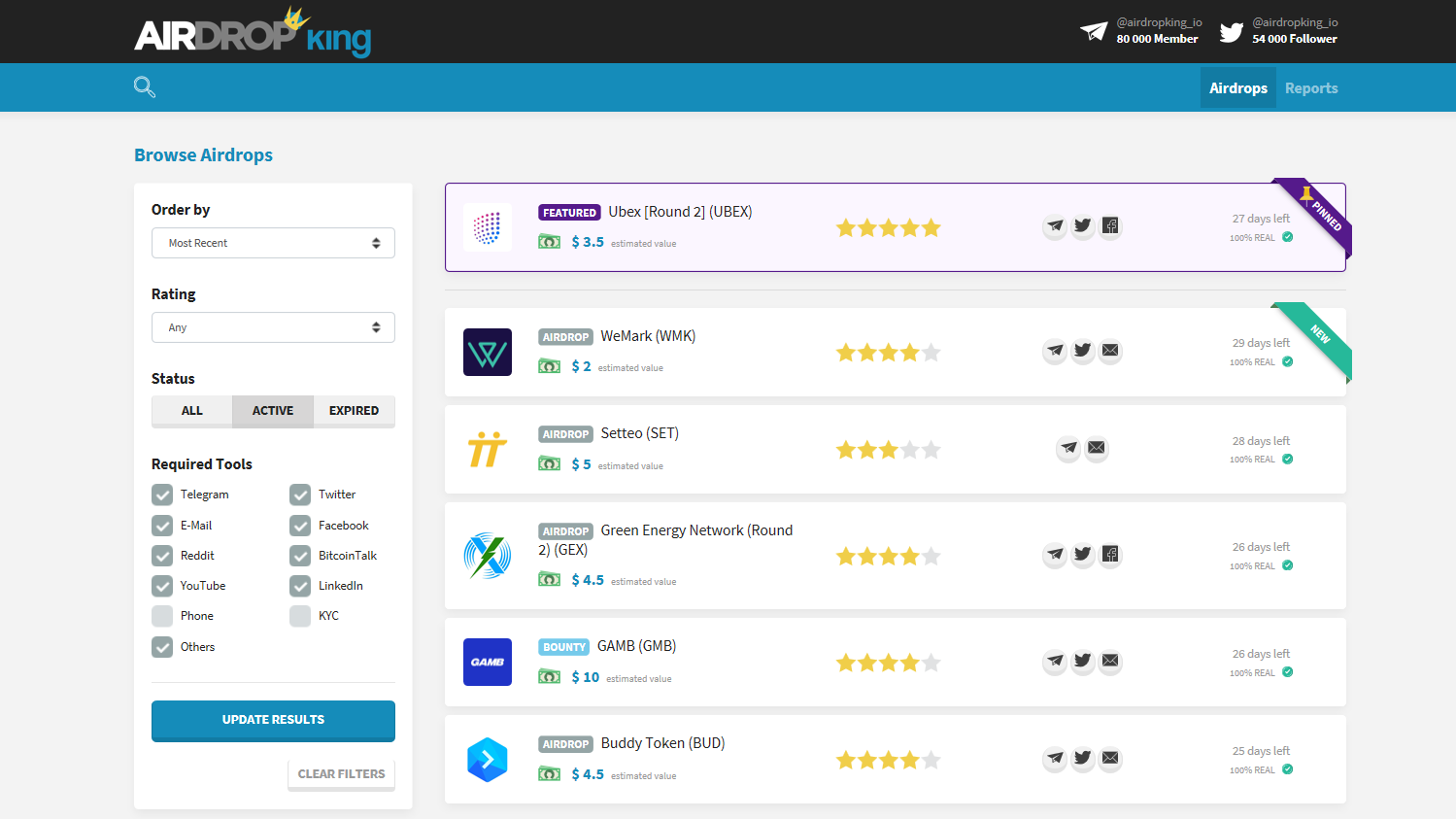
Task: Uncheck the Telegram required tool checkbox
Action: click(162, 495)
